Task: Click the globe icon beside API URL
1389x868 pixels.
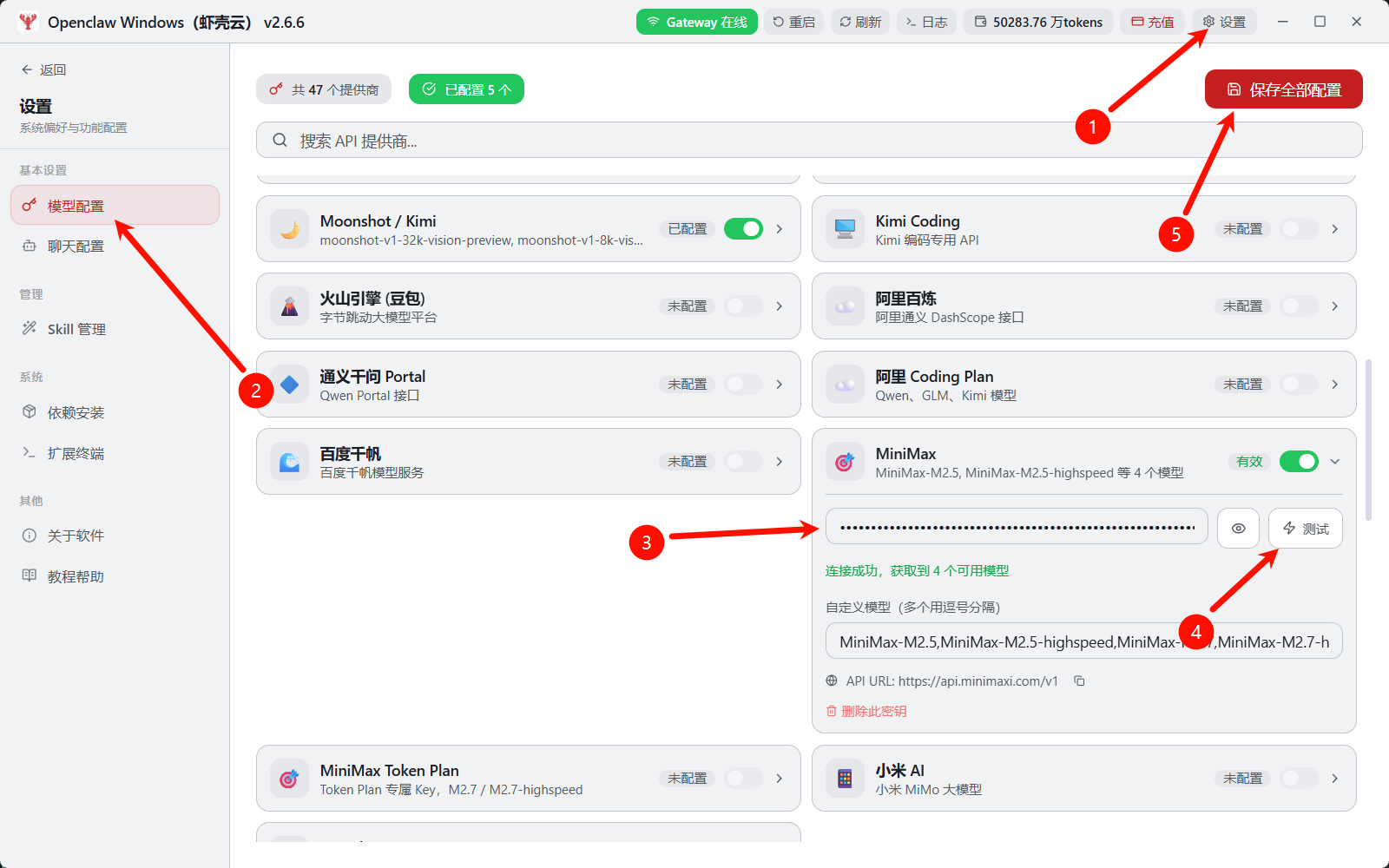Action: tap(832, 681)
